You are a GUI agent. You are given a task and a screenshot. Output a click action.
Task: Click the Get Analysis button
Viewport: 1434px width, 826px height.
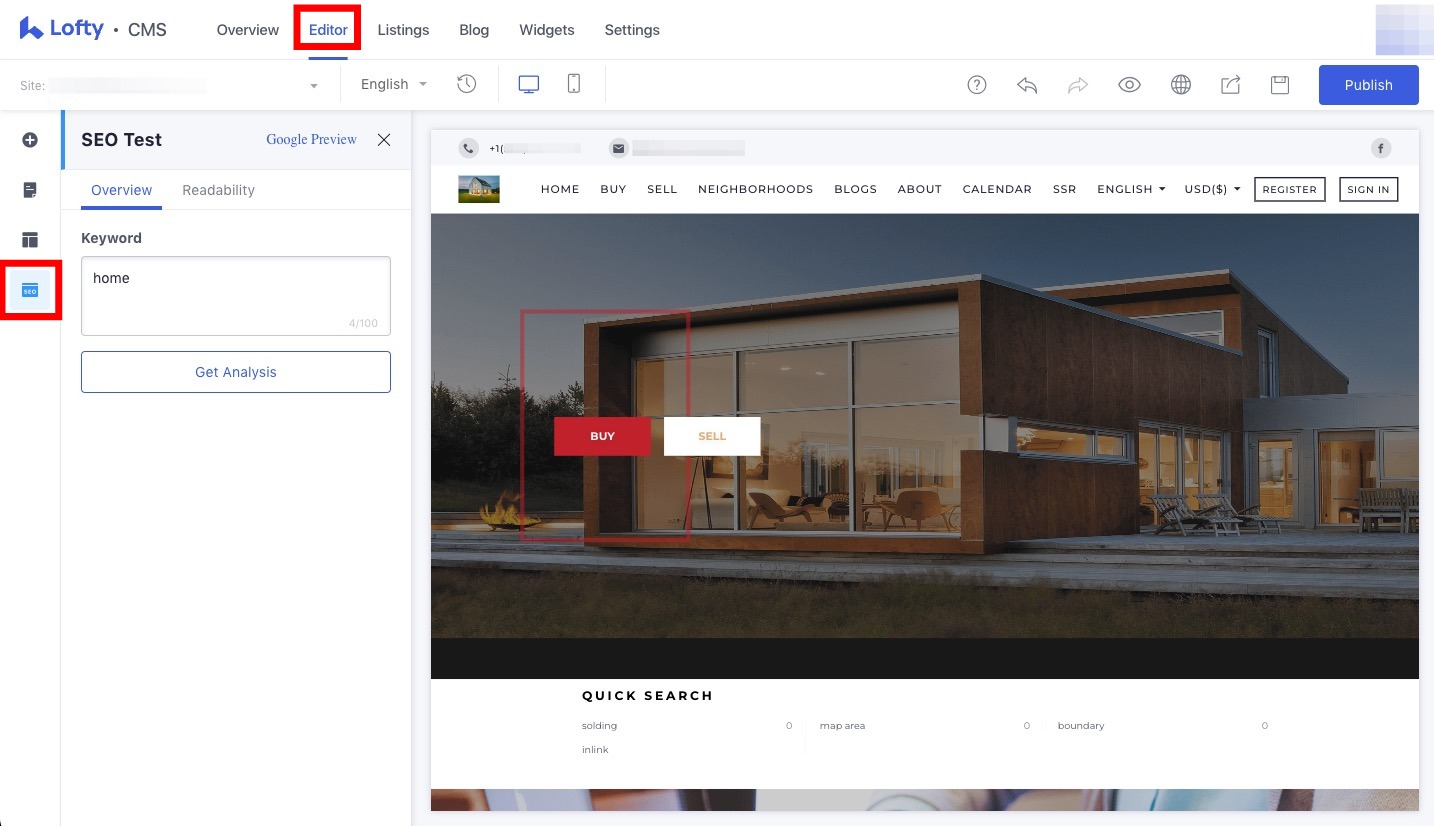click(236, 372)
